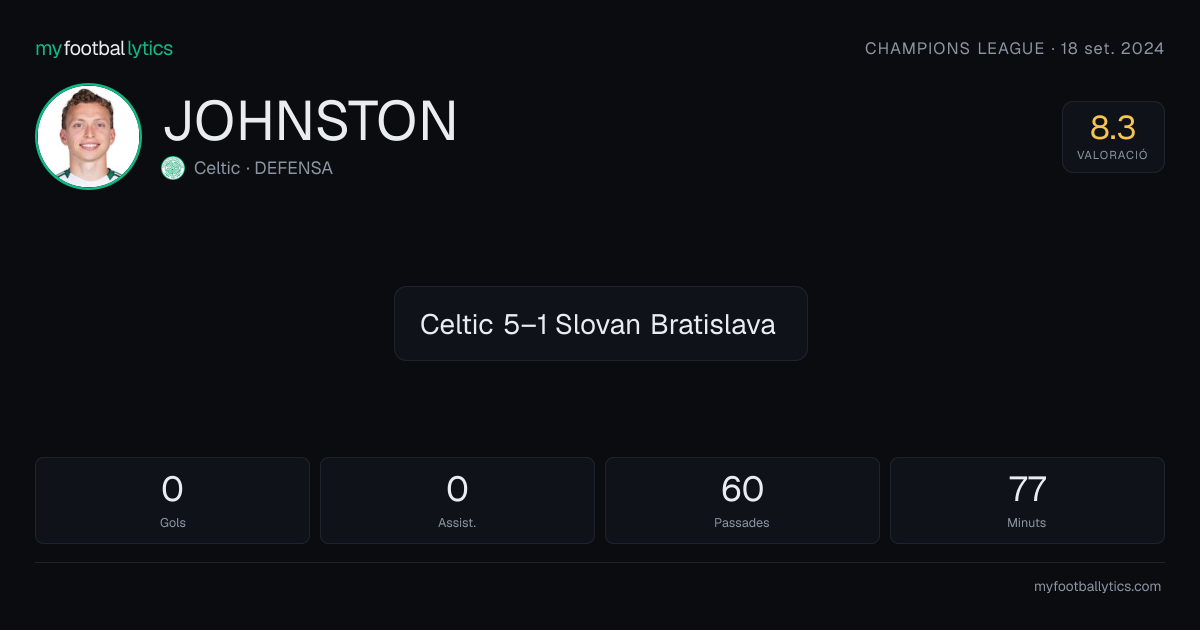Click the Champions League date header
This screenshot has height=630, width=1200.
point(1014,48)
